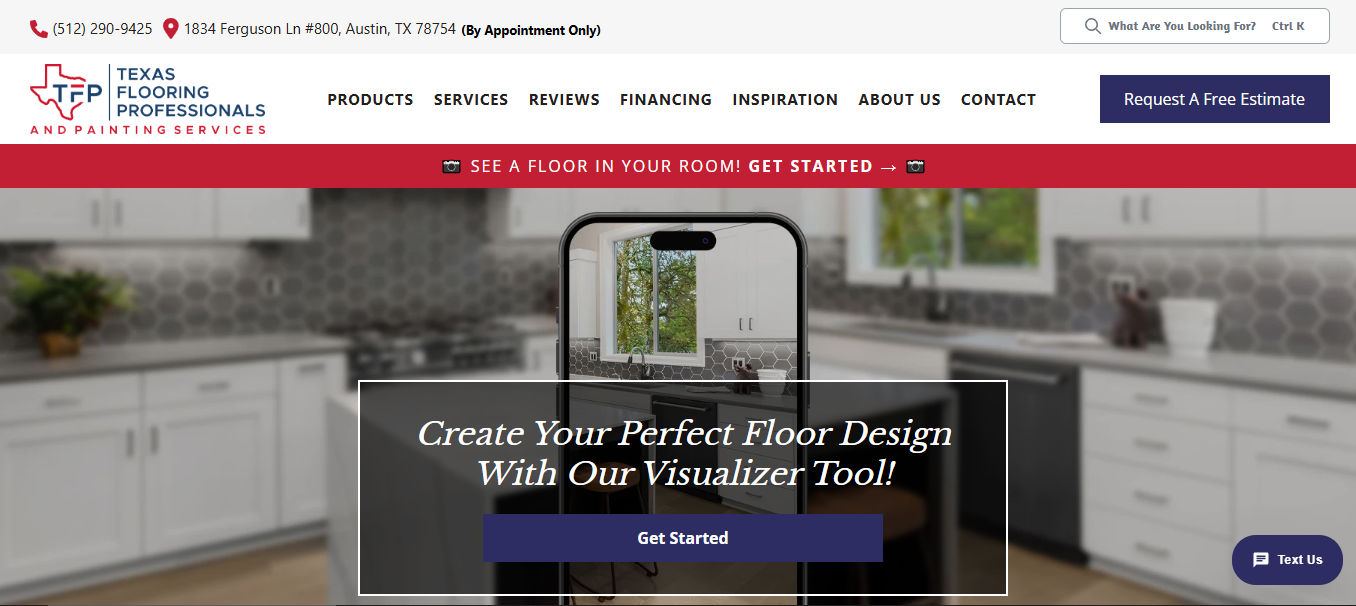Viewport: 1356px width, 606px height.
Task: Go to the Contact page
Action: [x=998, y=99]
